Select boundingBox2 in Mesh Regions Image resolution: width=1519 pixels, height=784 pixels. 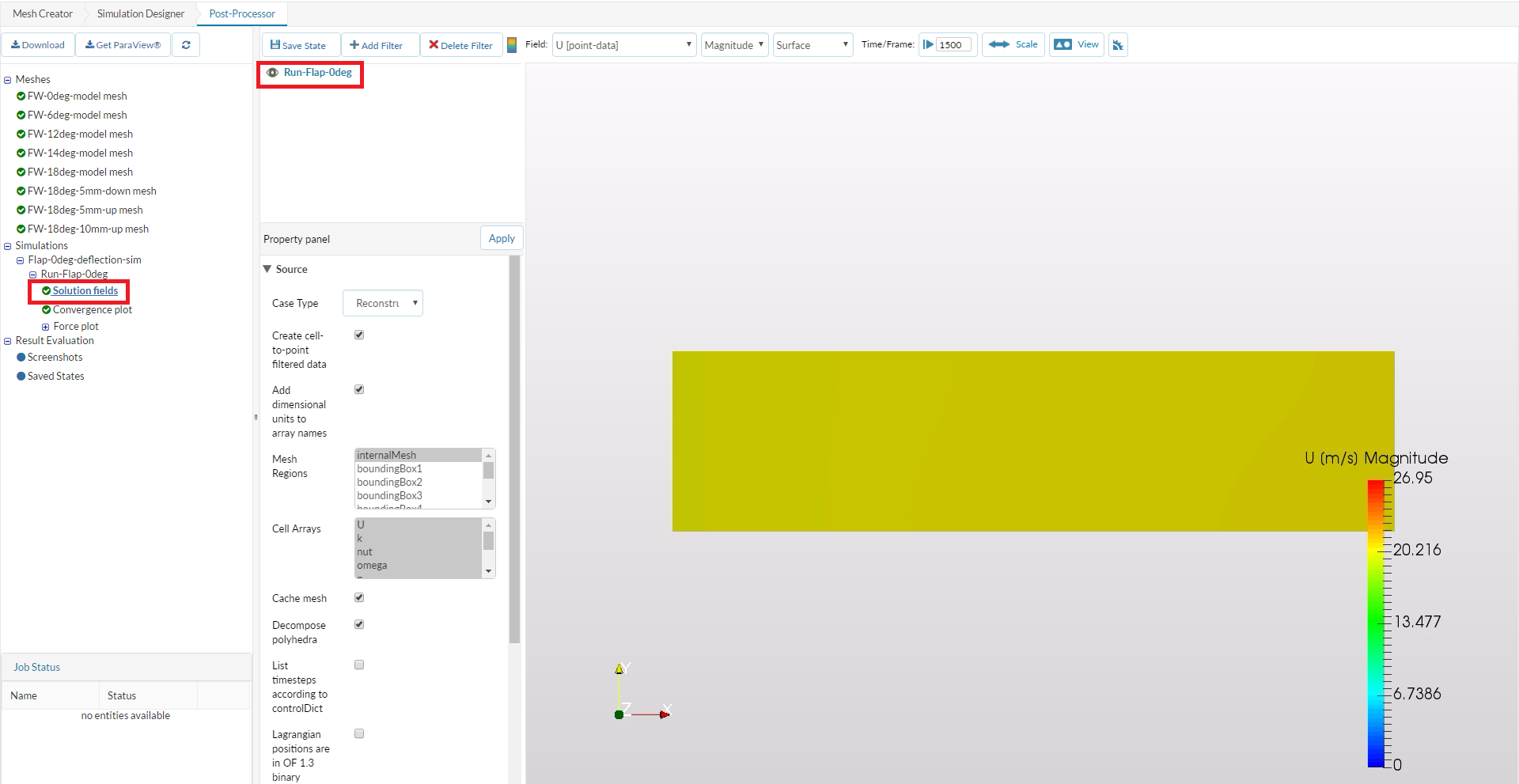click(x=419, y=482)
